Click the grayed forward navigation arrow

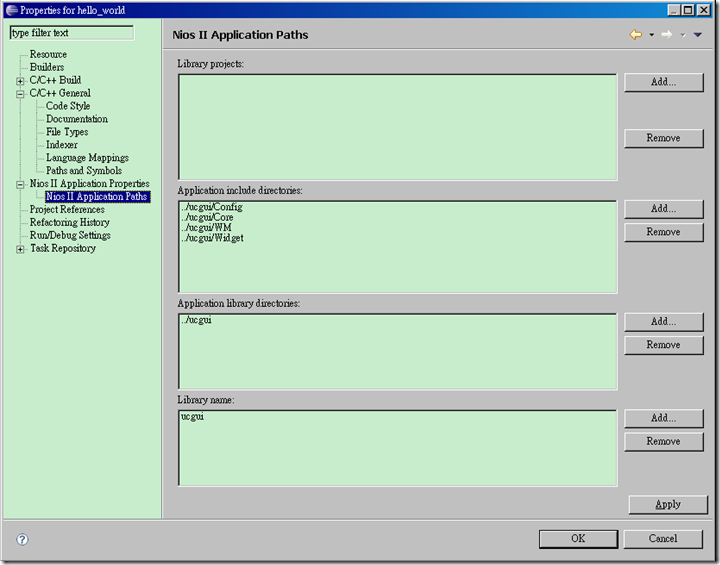666,35
